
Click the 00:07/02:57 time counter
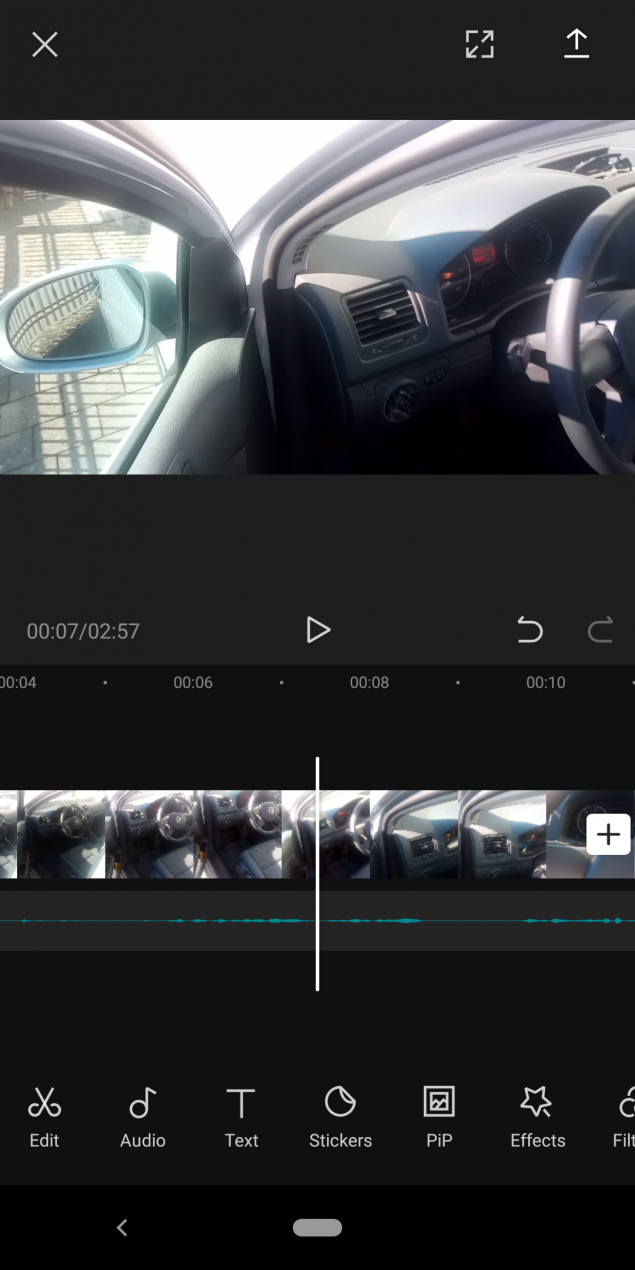(x=83, y=631)
